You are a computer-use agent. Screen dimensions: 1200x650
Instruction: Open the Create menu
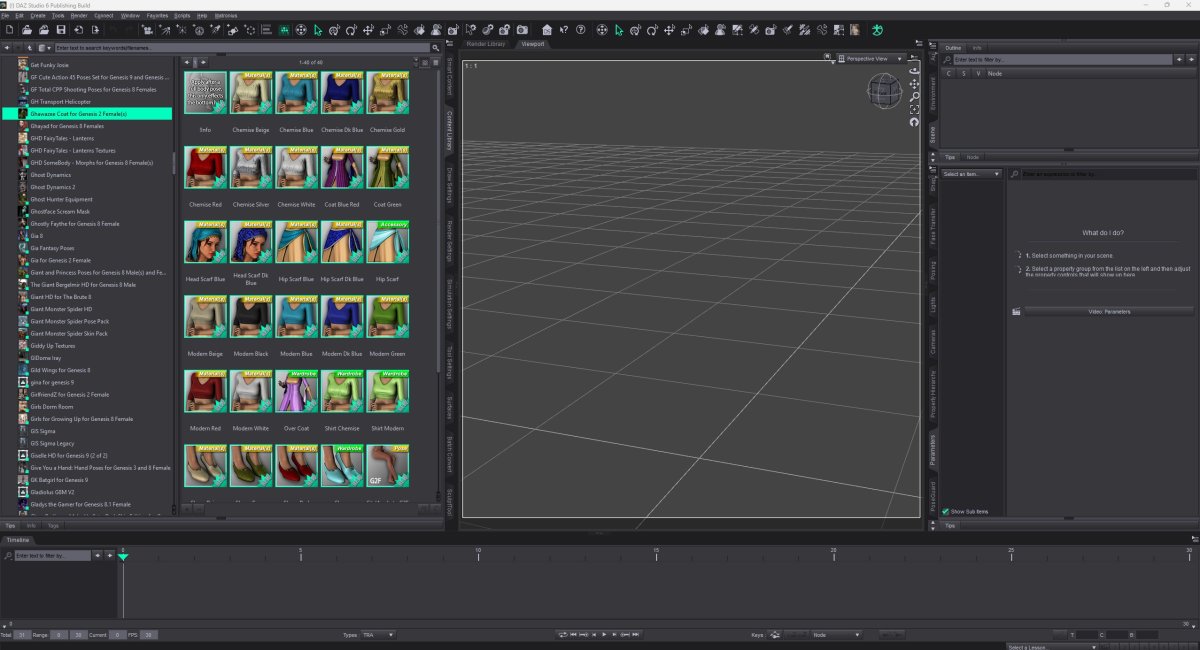click(x=38, y=16)
